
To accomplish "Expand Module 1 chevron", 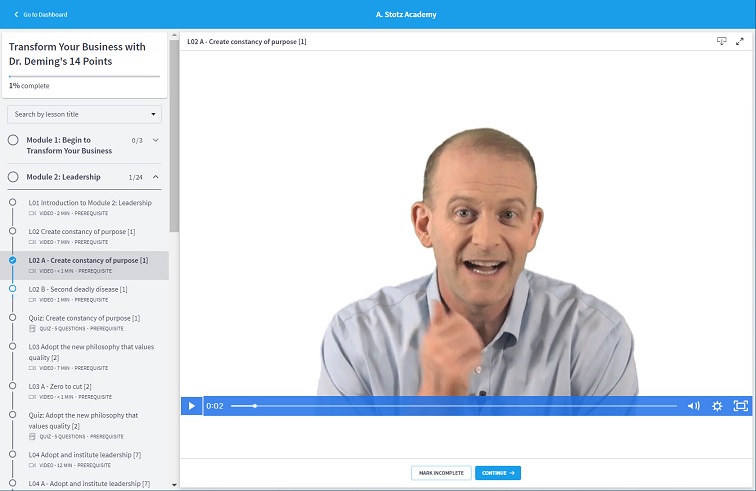I will (156, 140).
